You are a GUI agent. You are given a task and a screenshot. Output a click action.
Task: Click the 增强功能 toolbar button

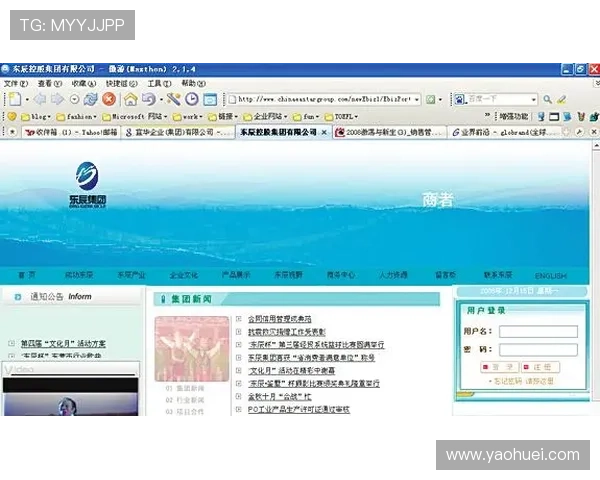click(514, 116)
